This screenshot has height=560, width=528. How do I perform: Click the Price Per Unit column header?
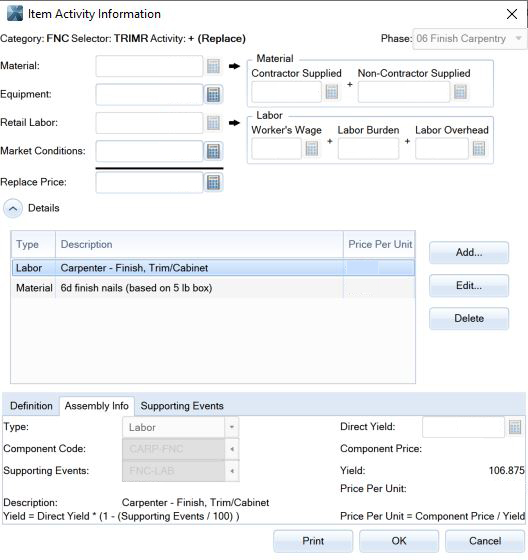[x=379, y=245]
